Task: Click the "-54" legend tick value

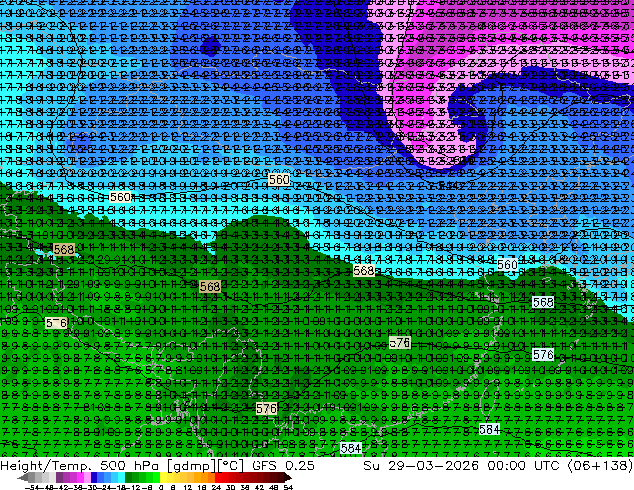Action: [32, 487]
